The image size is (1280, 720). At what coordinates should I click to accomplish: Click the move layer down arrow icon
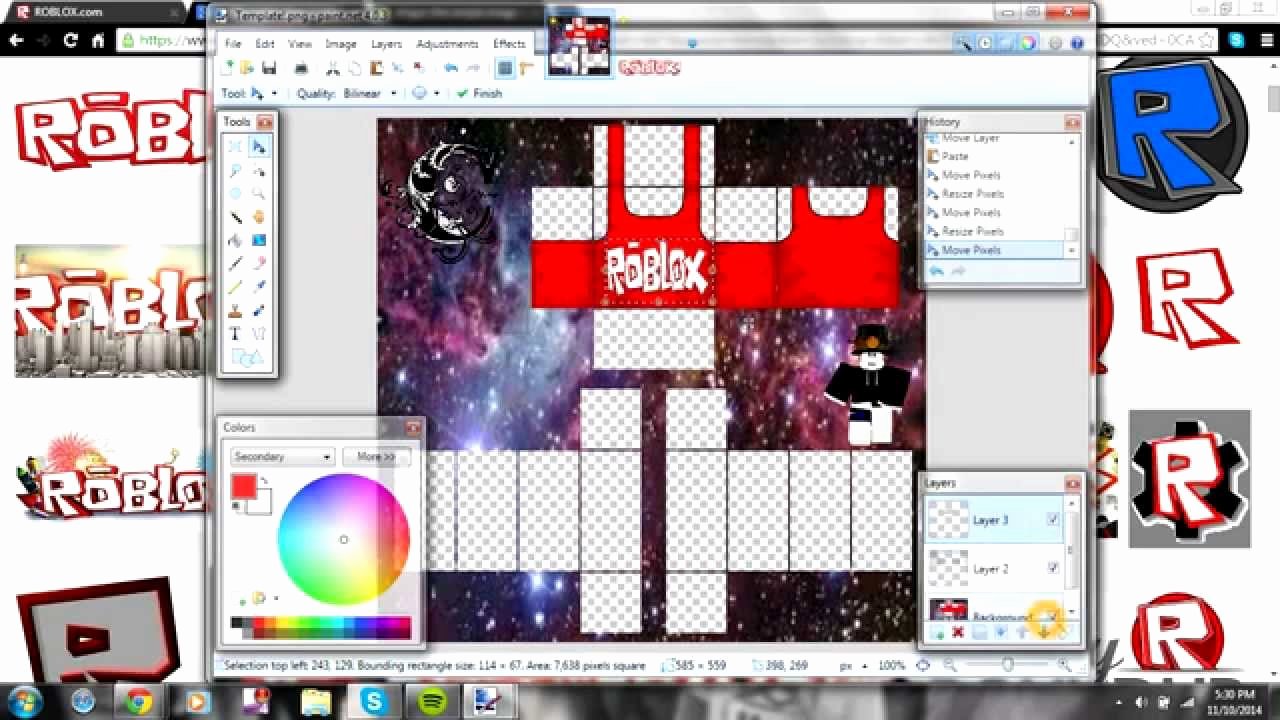[x=1044, y=632]
